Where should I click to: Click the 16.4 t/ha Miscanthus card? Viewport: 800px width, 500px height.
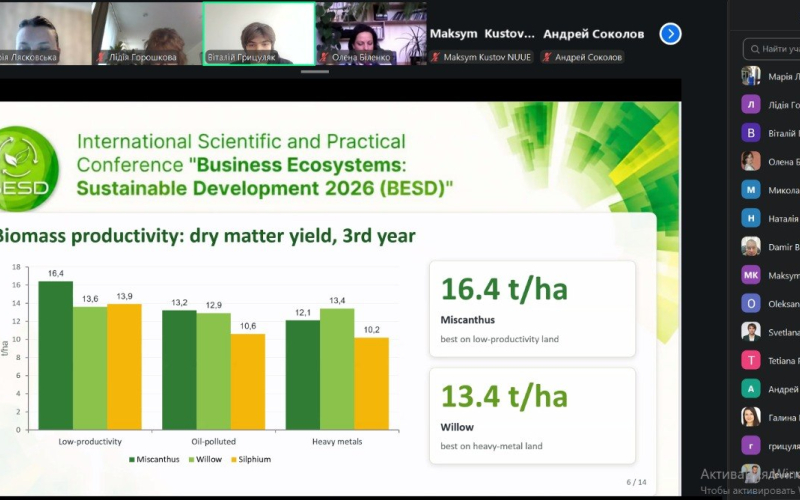coord(532,309)
